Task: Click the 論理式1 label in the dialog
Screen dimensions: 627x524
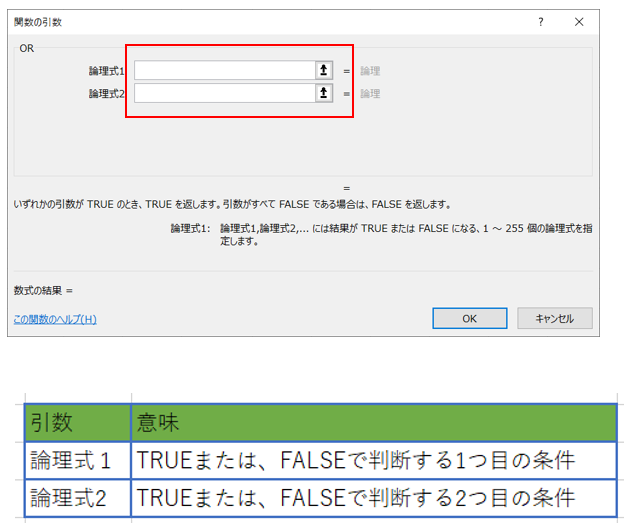Action: point(107,71)
